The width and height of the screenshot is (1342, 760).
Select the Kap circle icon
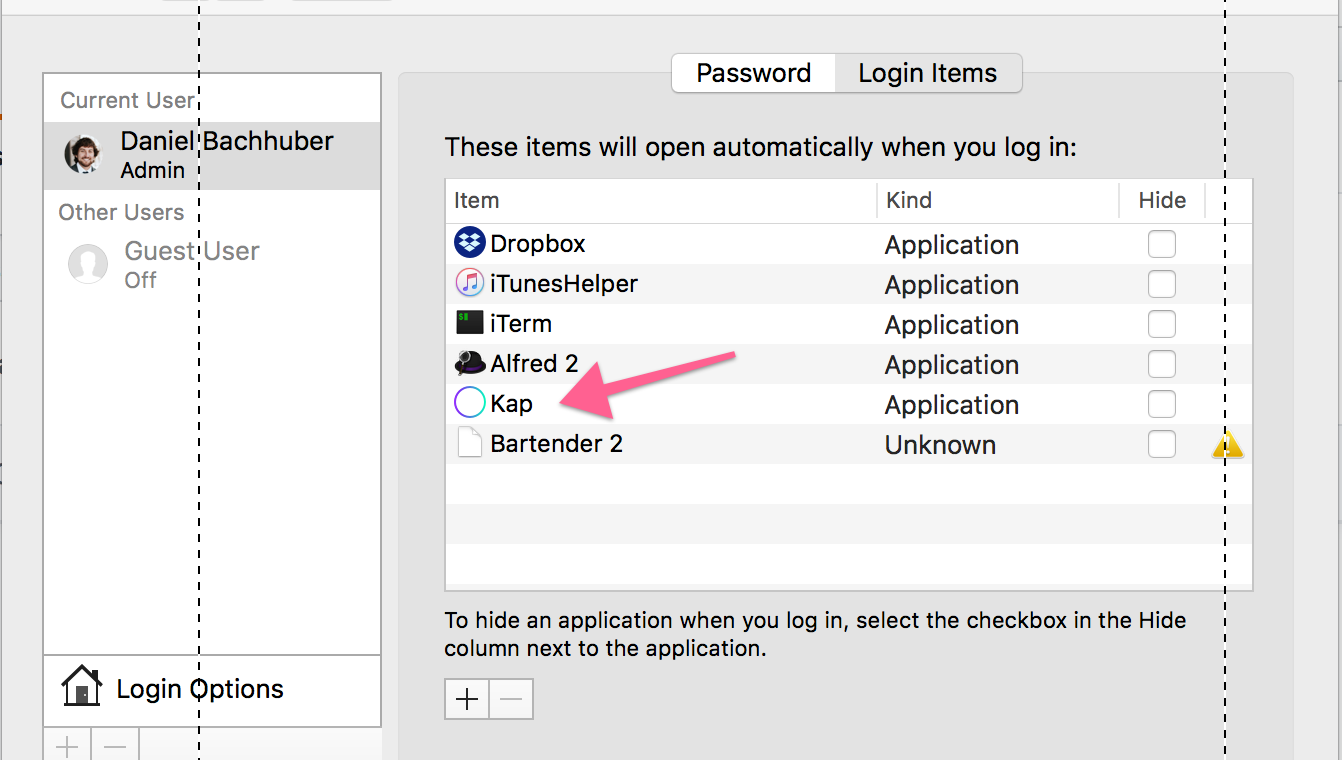click(470, 403)
